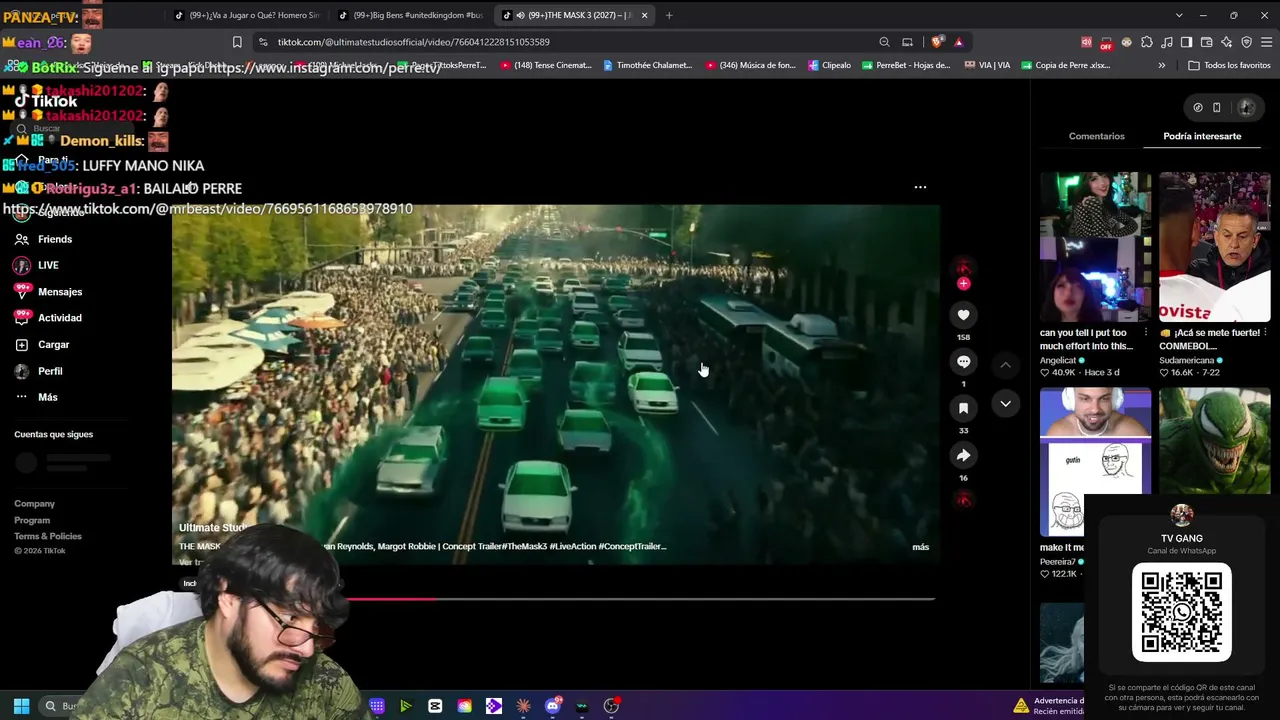
Task: Switch to the Comentarios tab
Action: tap(1096, 136)
